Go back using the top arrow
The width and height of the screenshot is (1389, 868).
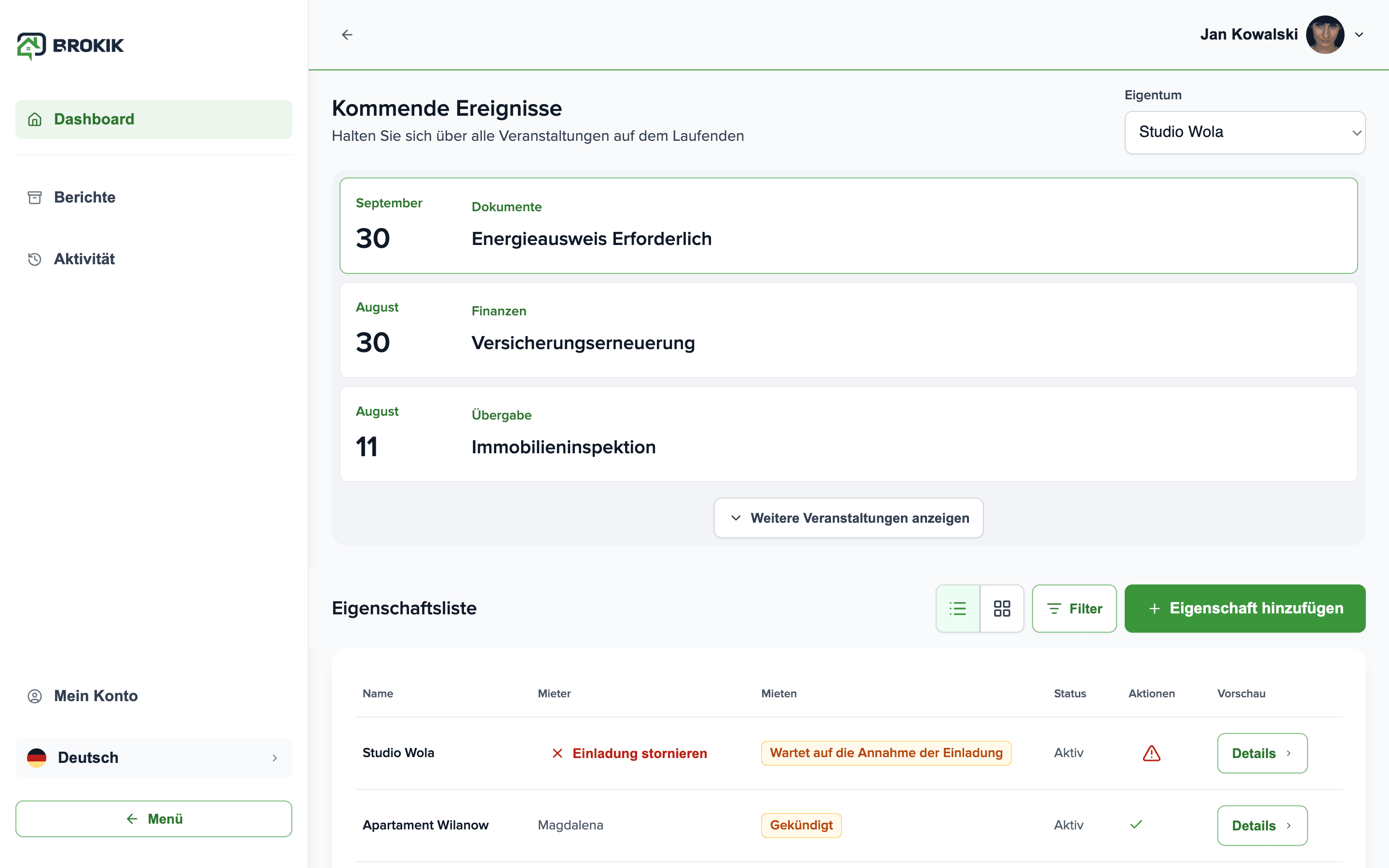[347, 34]
